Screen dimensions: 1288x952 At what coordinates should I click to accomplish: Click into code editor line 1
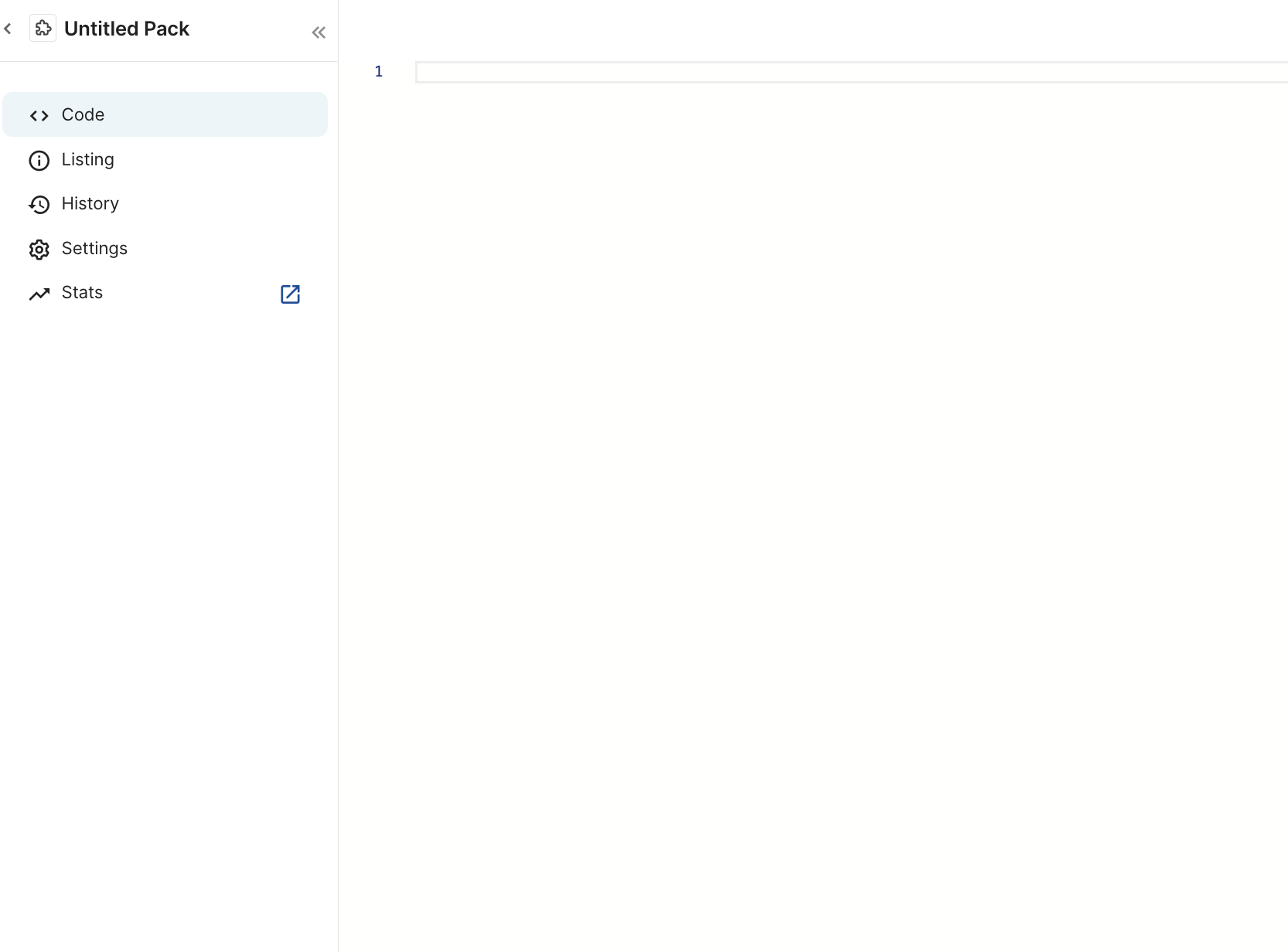click(x=852, y=72)
